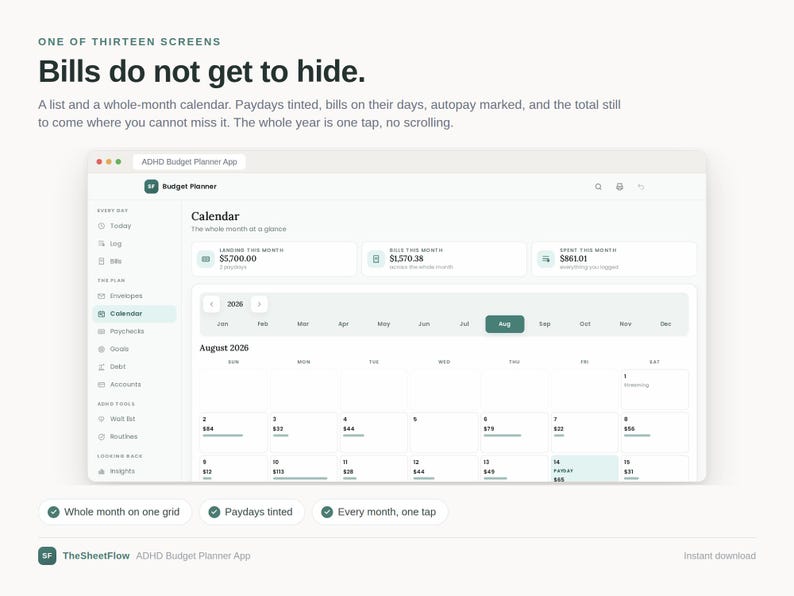Open Bills in the sidebar

point(134,261)
